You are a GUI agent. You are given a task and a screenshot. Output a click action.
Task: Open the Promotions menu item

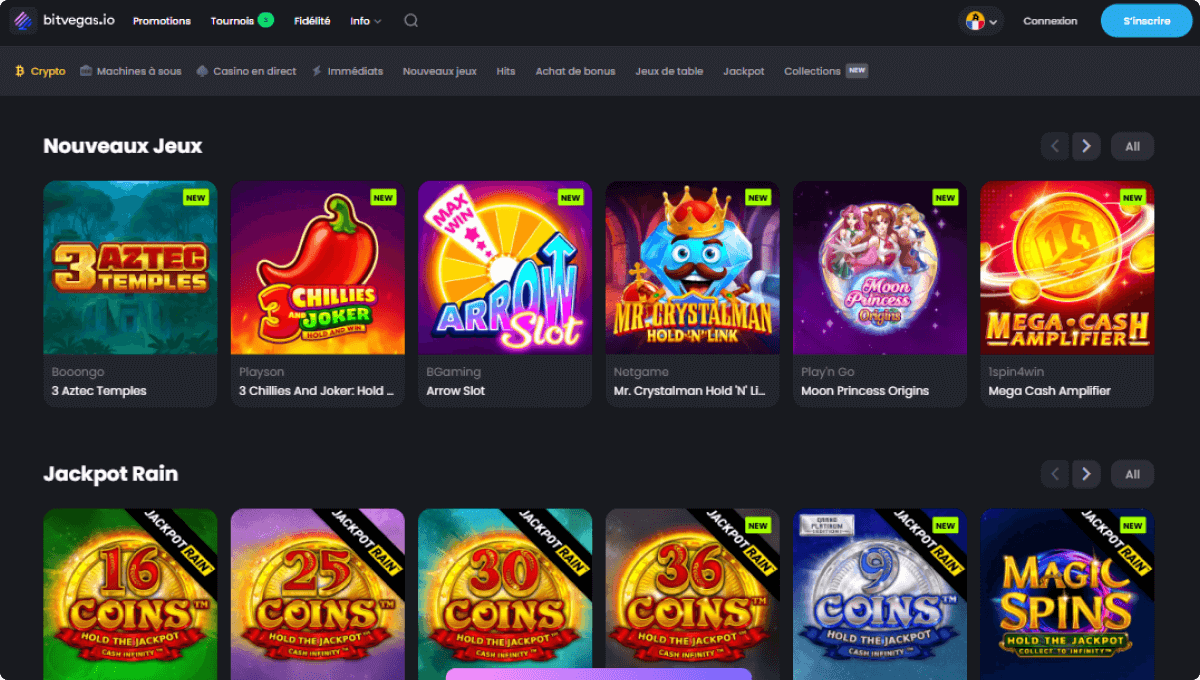161,20
